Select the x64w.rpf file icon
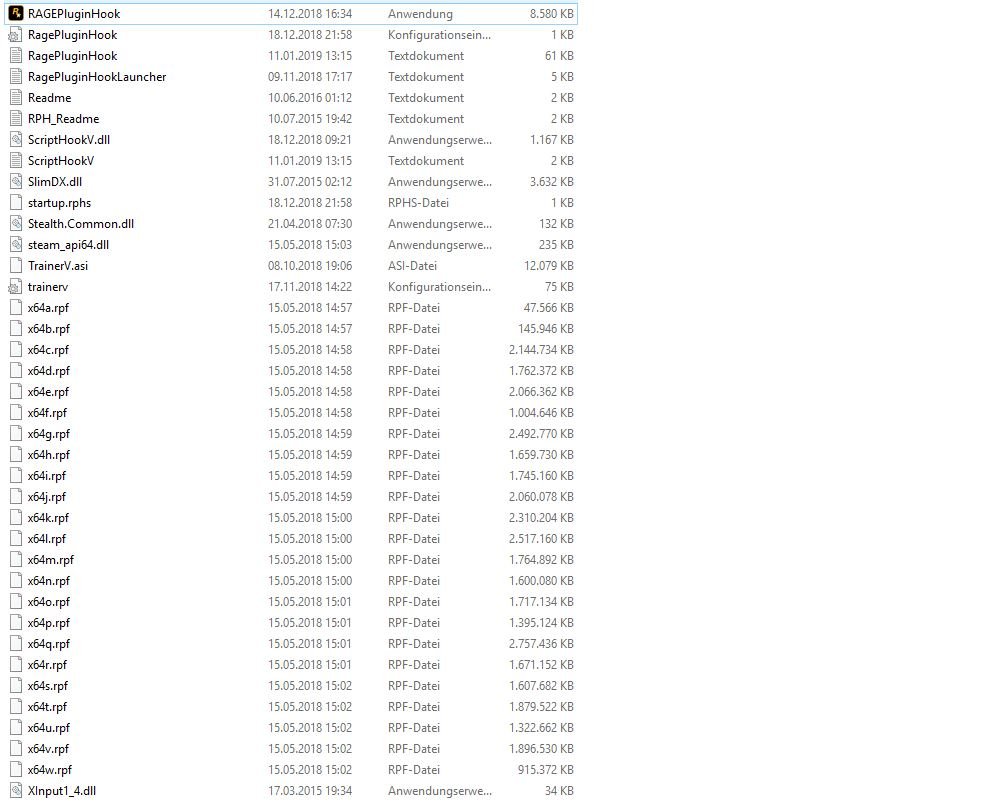1000x805 pixels. pos(16,770)
